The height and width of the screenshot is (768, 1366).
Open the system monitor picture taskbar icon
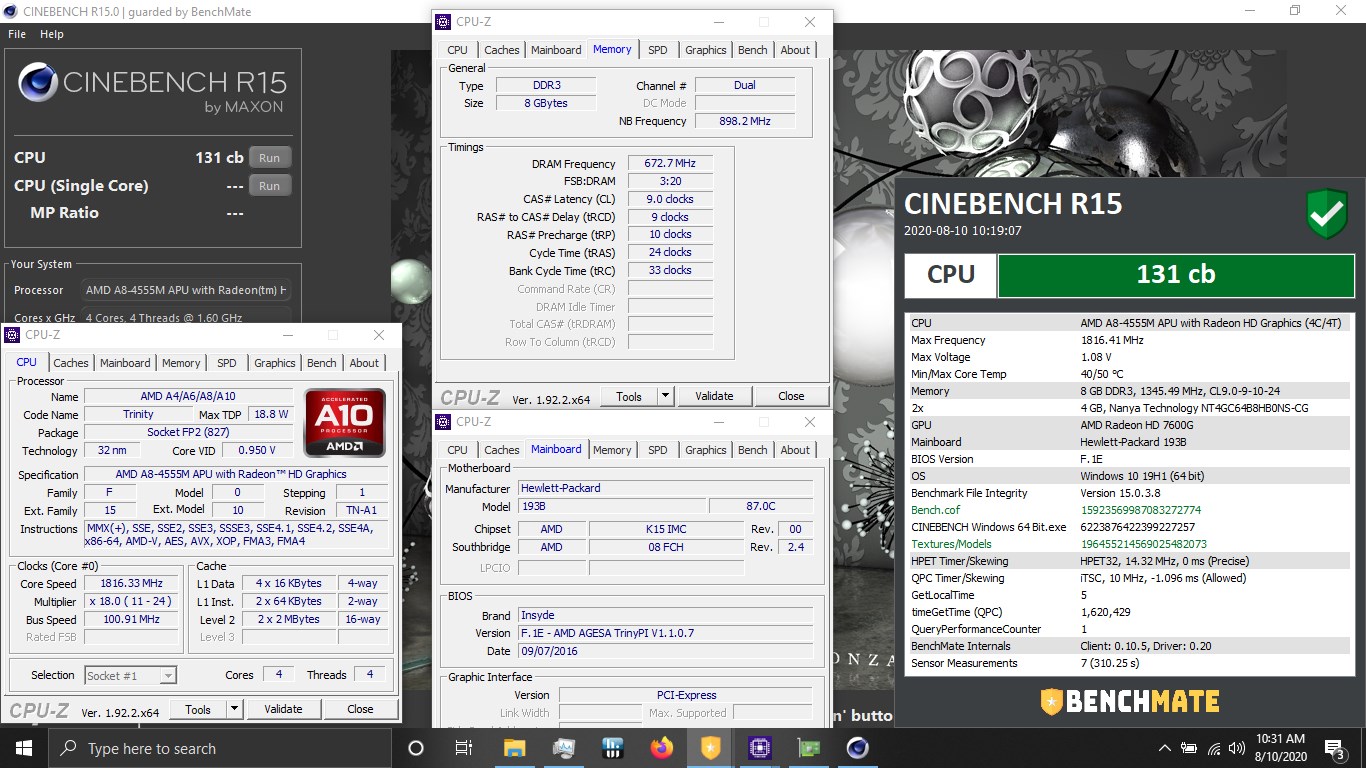tap(563, 748)
